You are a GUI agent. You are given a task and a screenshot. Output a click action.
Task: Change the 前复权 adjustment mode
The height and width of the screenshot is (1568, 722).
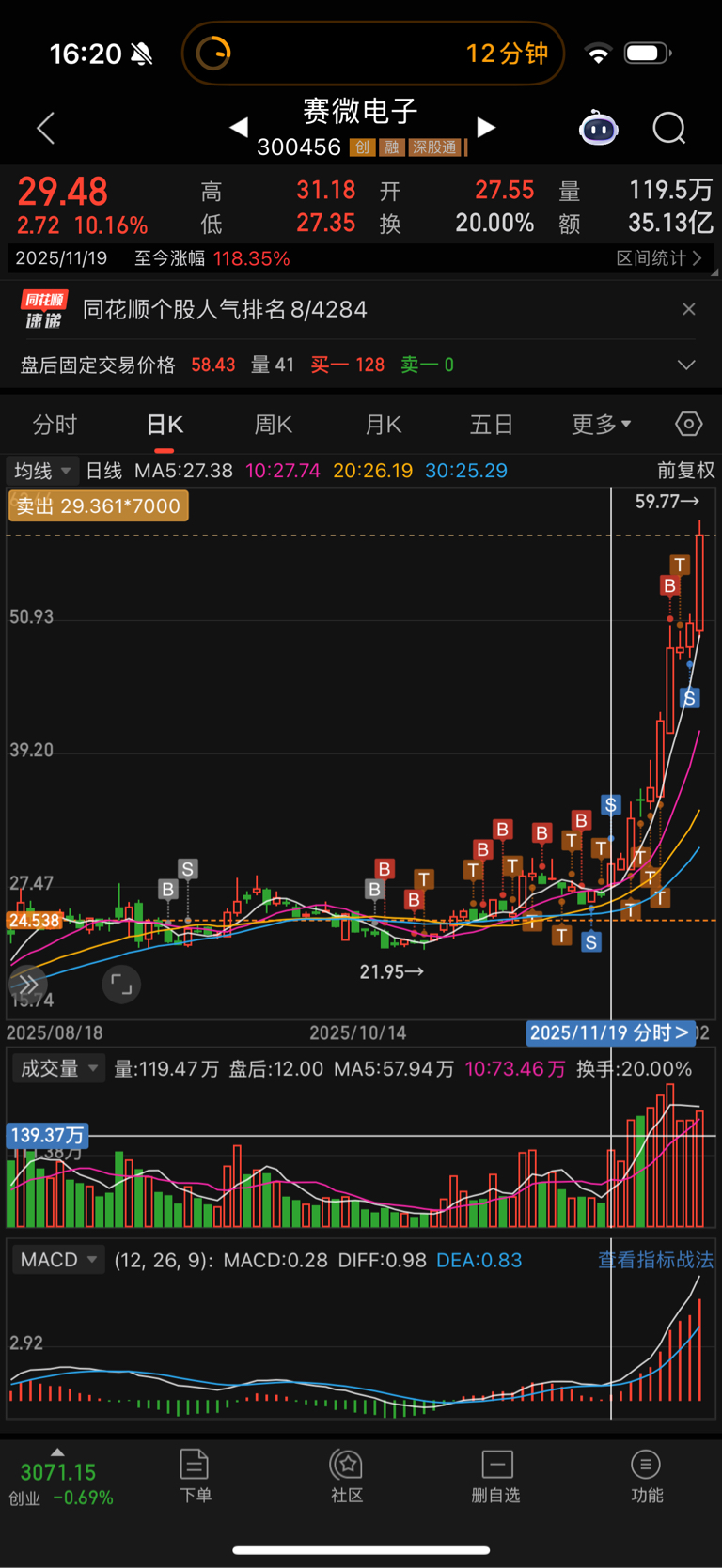[x=685, y=470]
